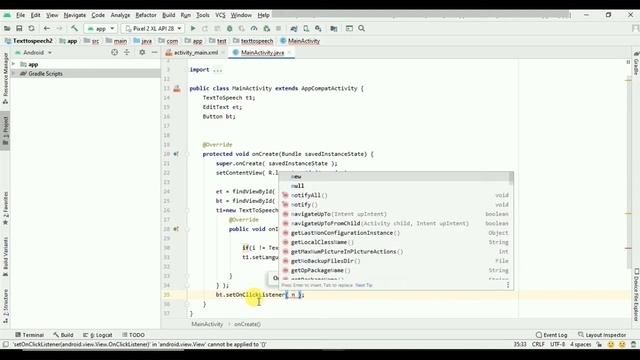
Task: Open the Navigate menu
Action: click(x=75, y=15)
